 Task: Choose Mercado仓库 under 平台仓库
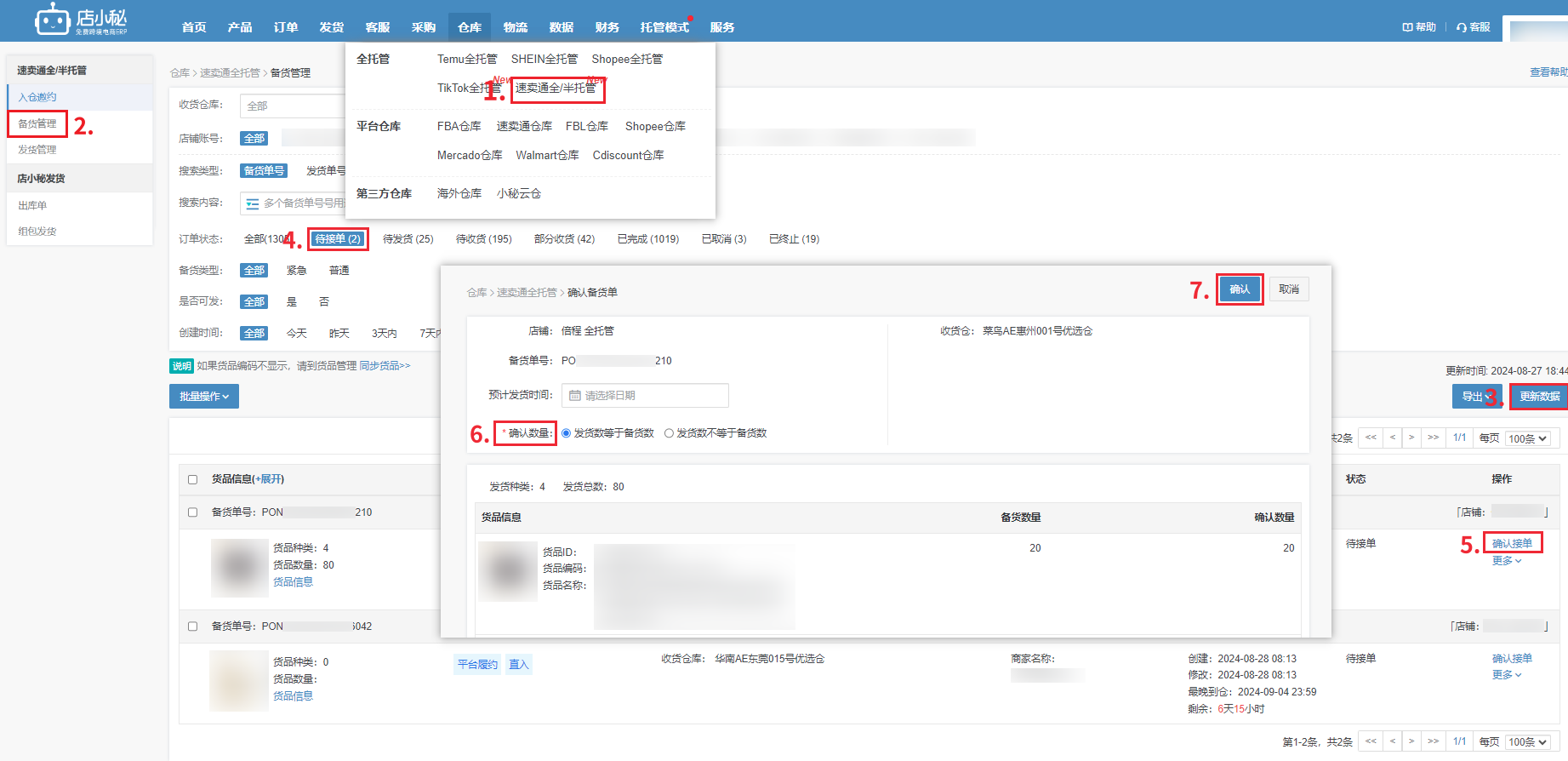tap(470, 155)
